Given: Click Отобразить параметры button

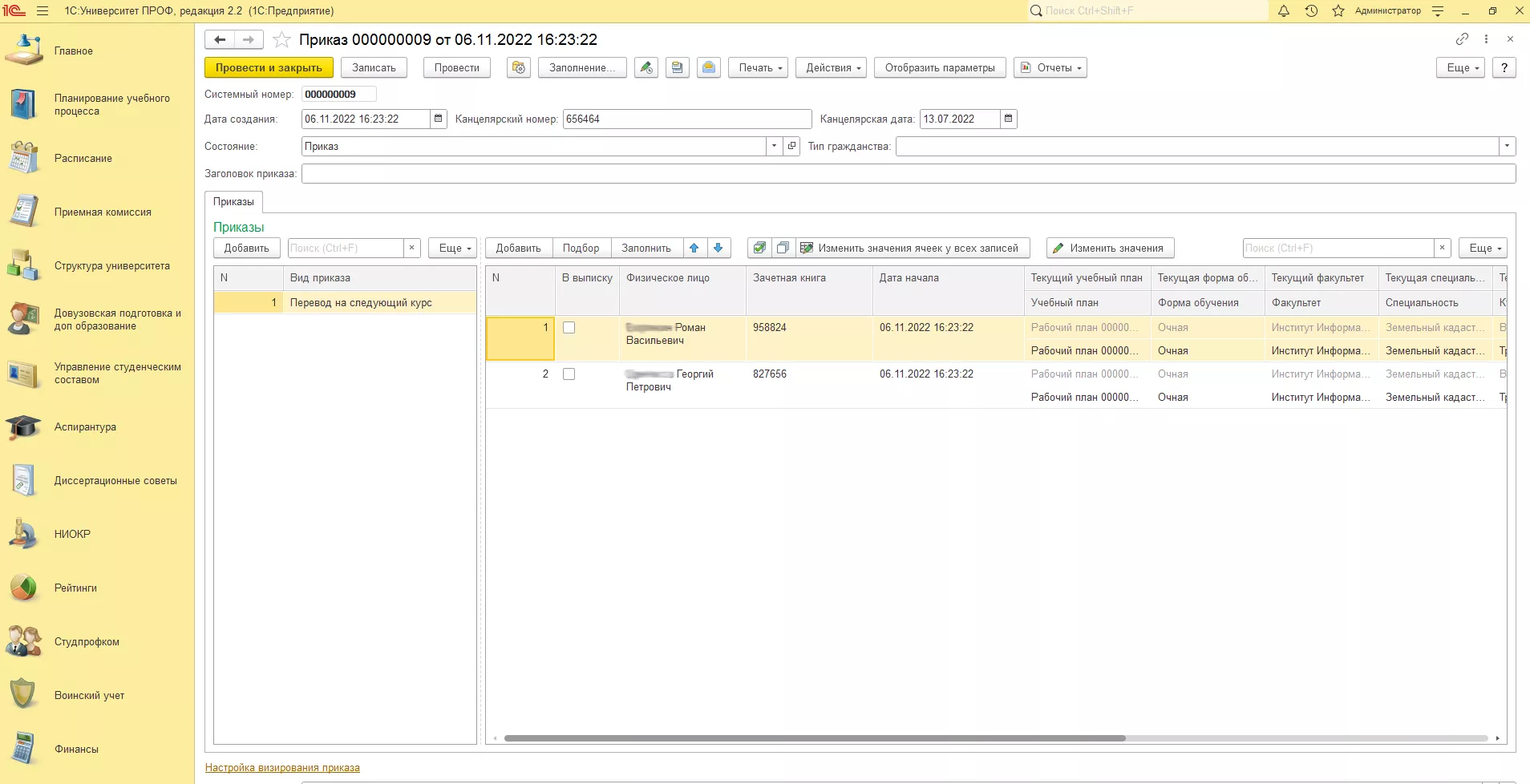Looking at the screenshot, I should tap(940, 68).
